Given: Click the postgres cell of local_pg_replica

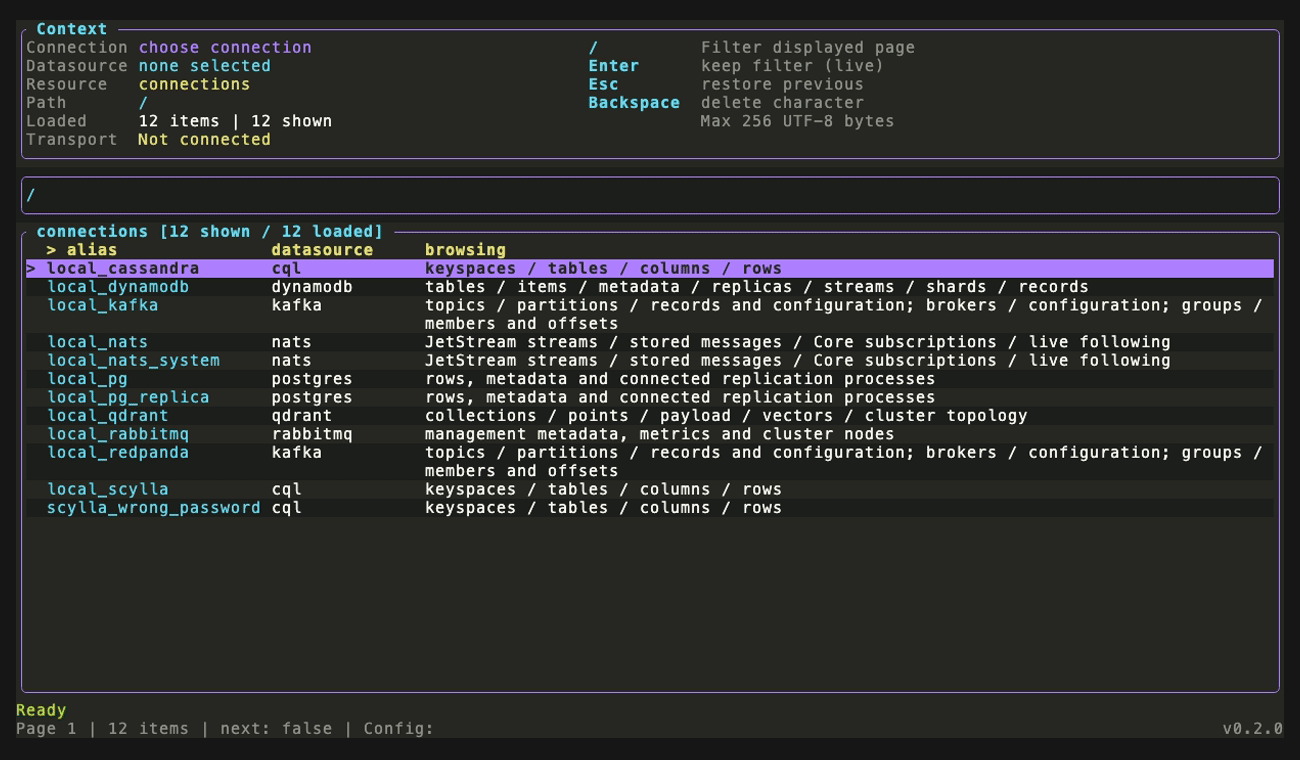Looking at the screenshot, I should (x=312, y=397).
